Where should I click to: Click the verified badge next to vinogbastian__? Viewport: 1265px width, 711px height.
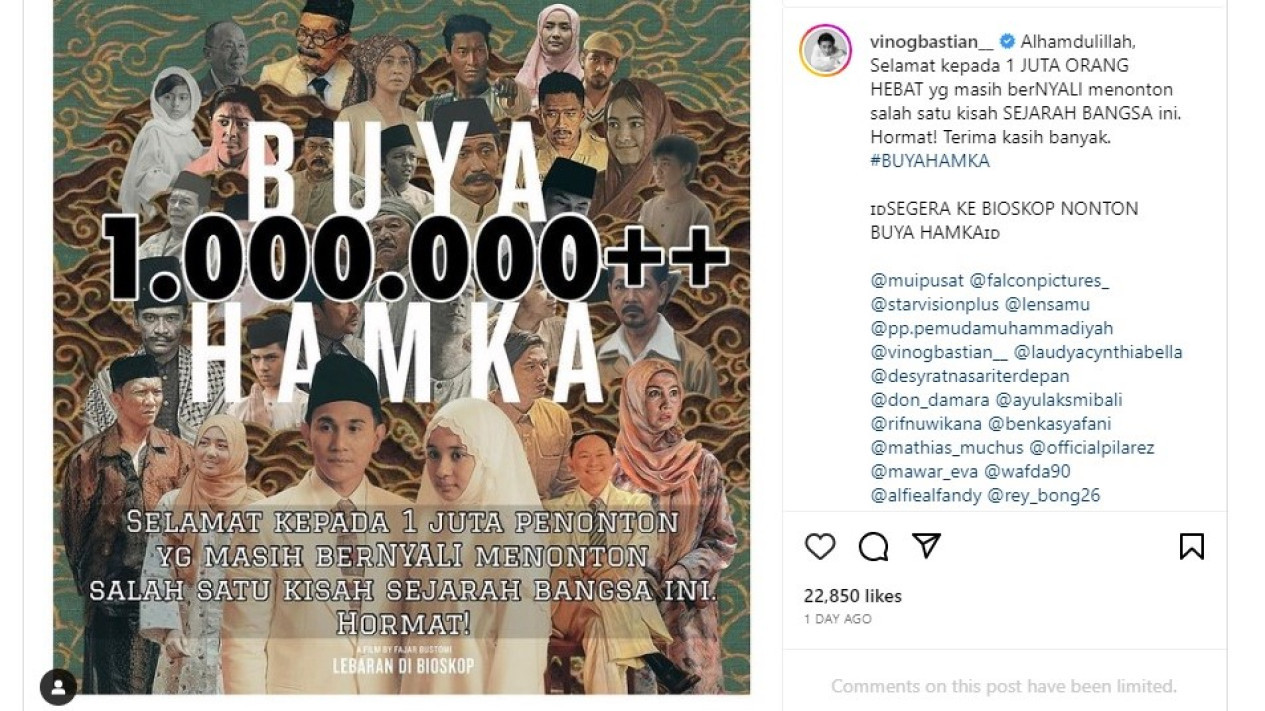(1008, 42)
